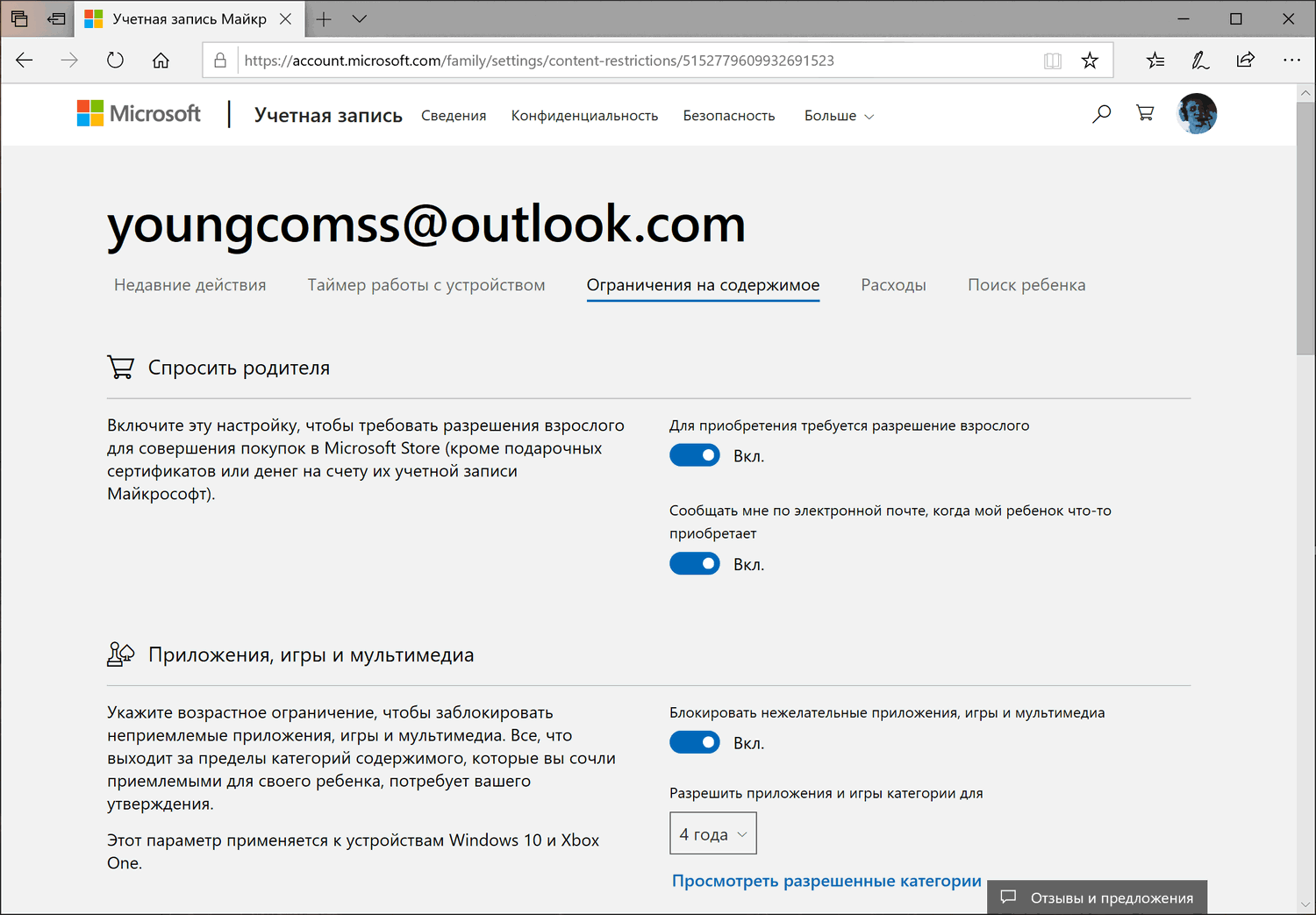Open the age limit "4 года" dropdown
The height and width of the screenshot is (915, 1316).
click(712, 834)
